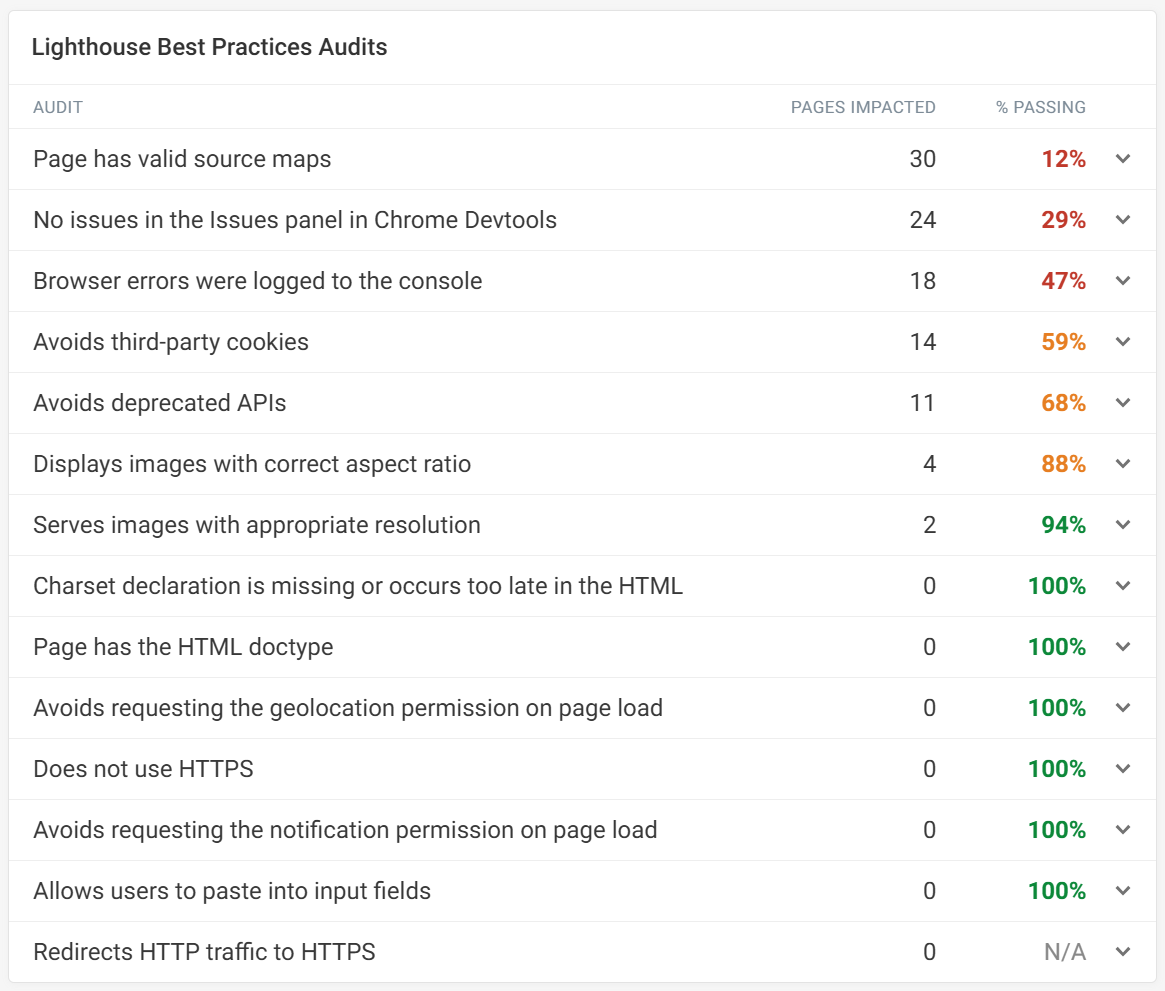Expand chevron for 'Redirects HTTP traffic to HTTPS'
Screen dimensions: 1165x991
coord(1123,952)
